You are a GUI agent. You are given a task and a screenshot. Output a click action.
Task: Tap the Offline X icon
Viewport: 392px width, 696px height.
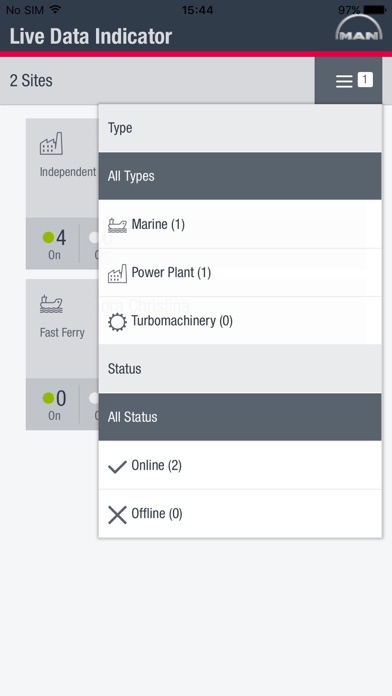point(117,515)
